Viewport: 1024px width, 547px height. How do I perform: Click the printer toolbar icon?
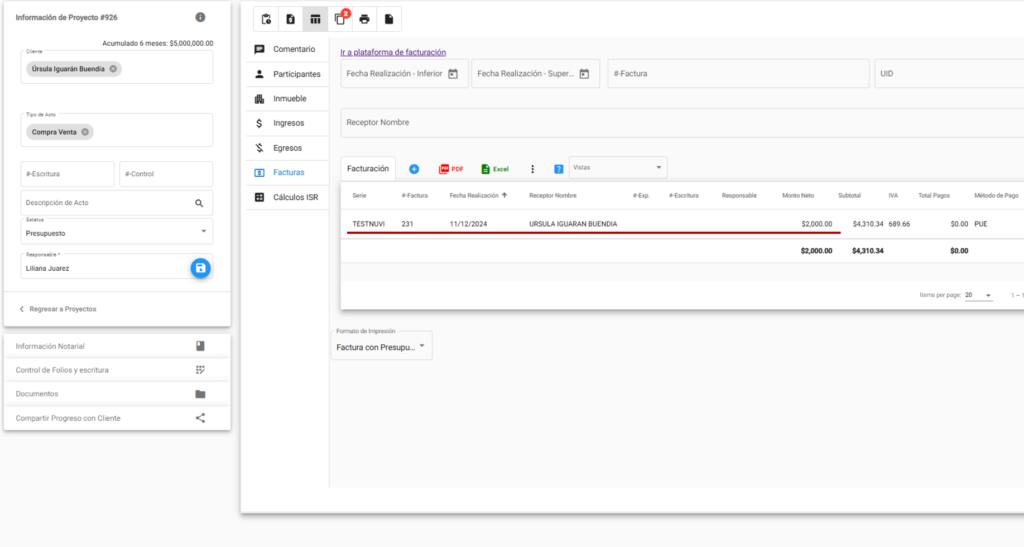coord(364,20)
